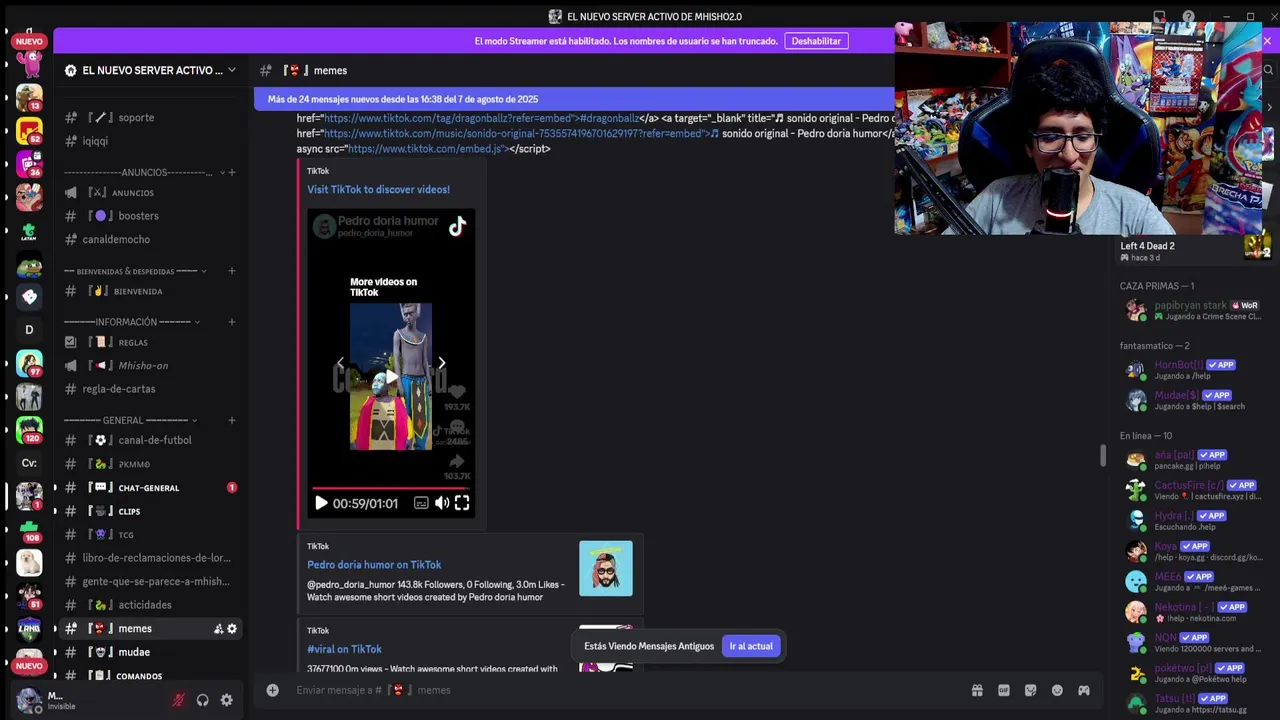Image resolution: width=1280 pixels, height=720 pixels.
Task: Open the apps game controller icon
Action: (1083, 690)
